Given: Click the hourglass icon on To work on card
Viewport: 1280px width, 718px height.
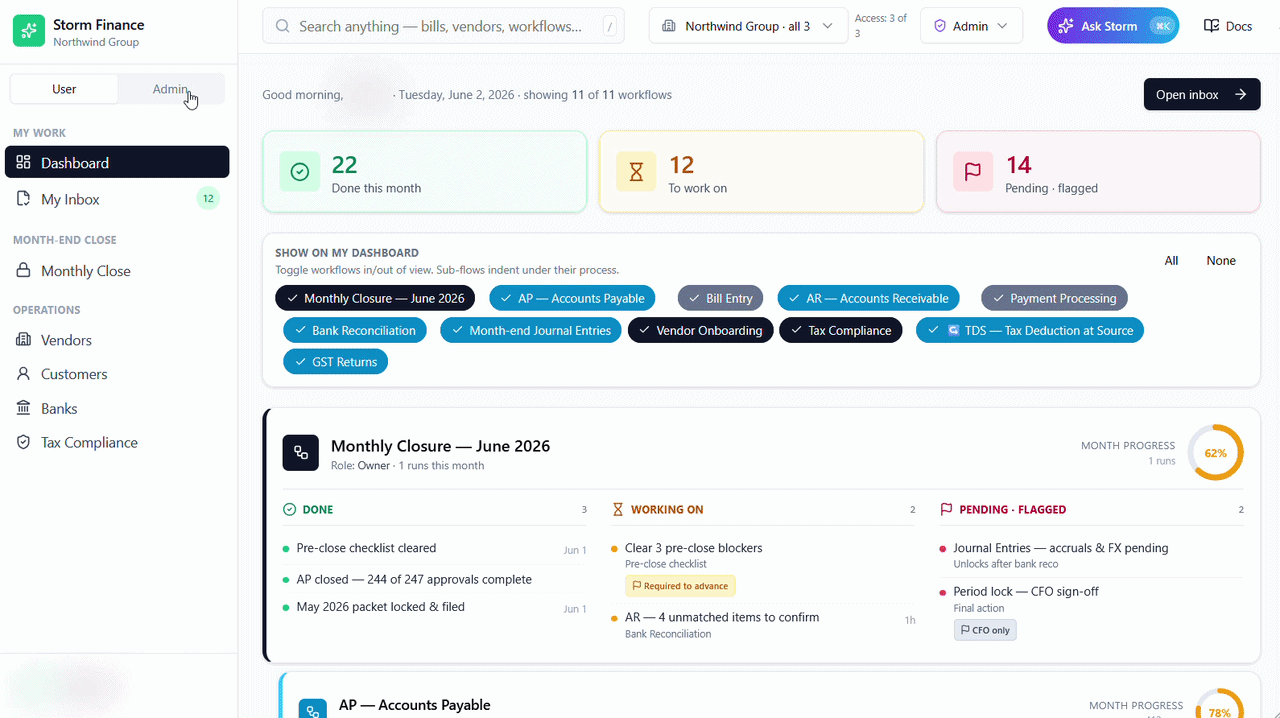Looking at the screenshot, I should pyautogui.click(x=636, y=172).
